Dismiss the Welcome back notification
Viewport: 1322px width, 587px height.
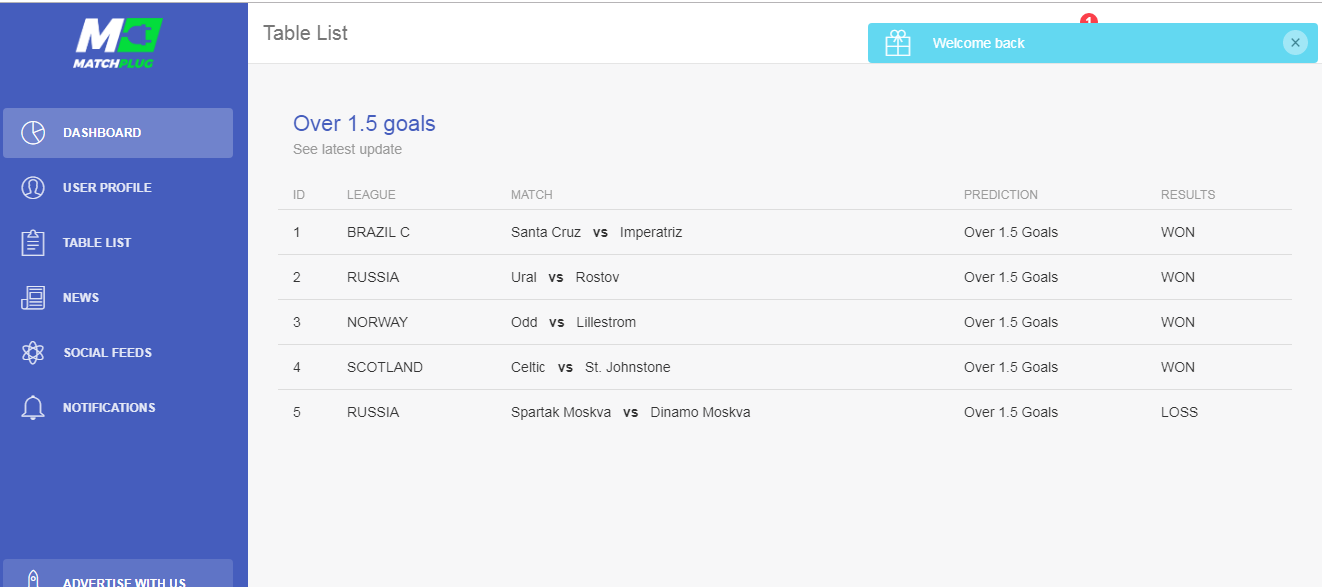tap(1295, 43)
